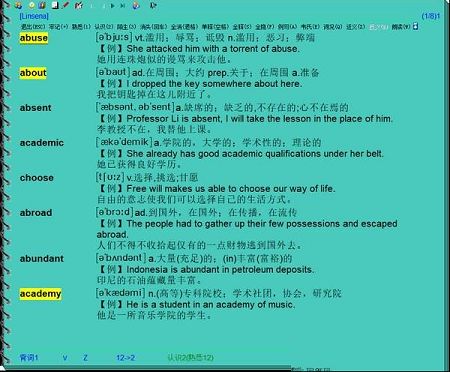This screenshot has height=372, width=450.
Task: Select the red pencil toolbar icon
Action: (66, 5)
